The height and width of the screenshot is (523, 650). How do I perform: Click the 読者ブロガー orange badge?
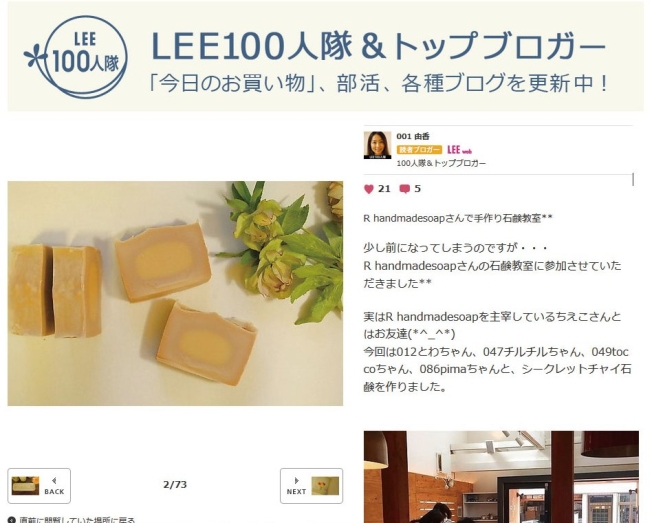[x=419, y=150]
